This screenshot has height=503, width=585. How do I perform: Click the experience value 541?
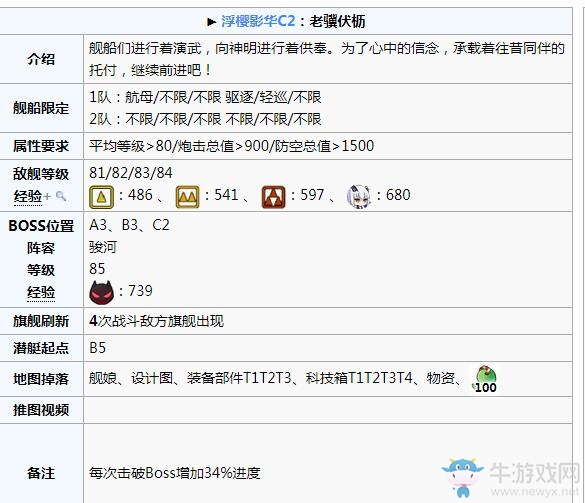[226, 195]
